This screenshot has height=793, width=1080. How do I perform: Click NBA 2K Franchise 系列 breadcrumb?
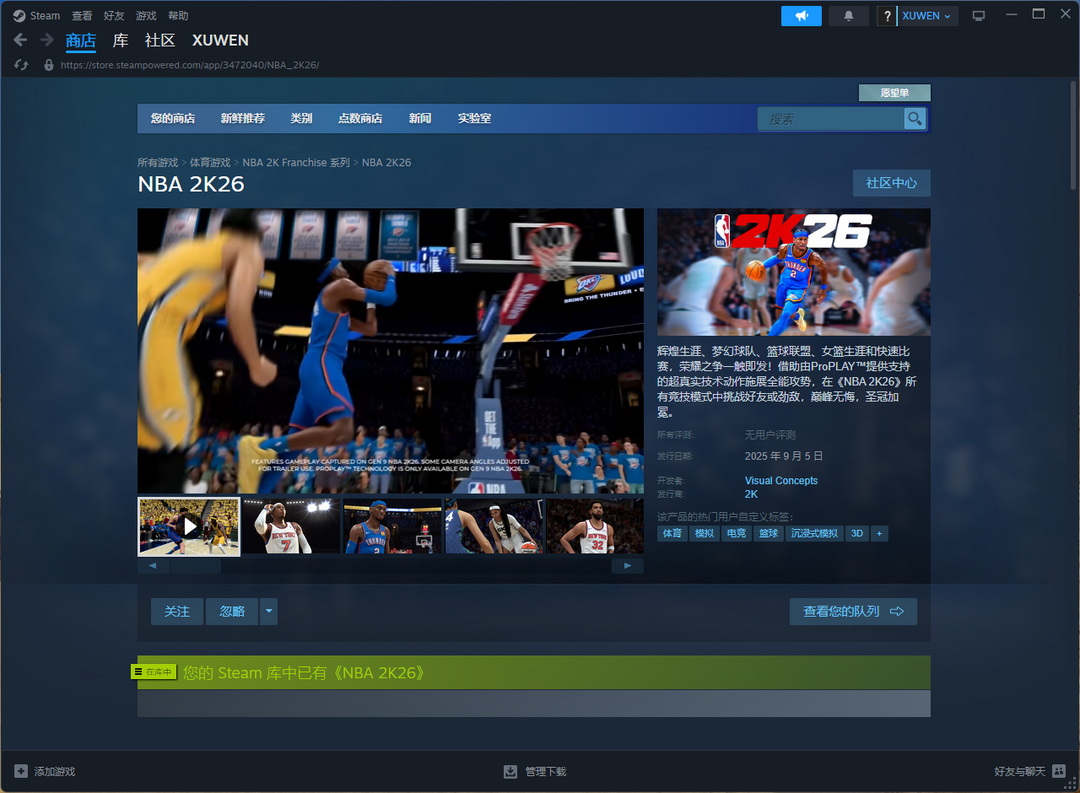[x=296, y=163]
